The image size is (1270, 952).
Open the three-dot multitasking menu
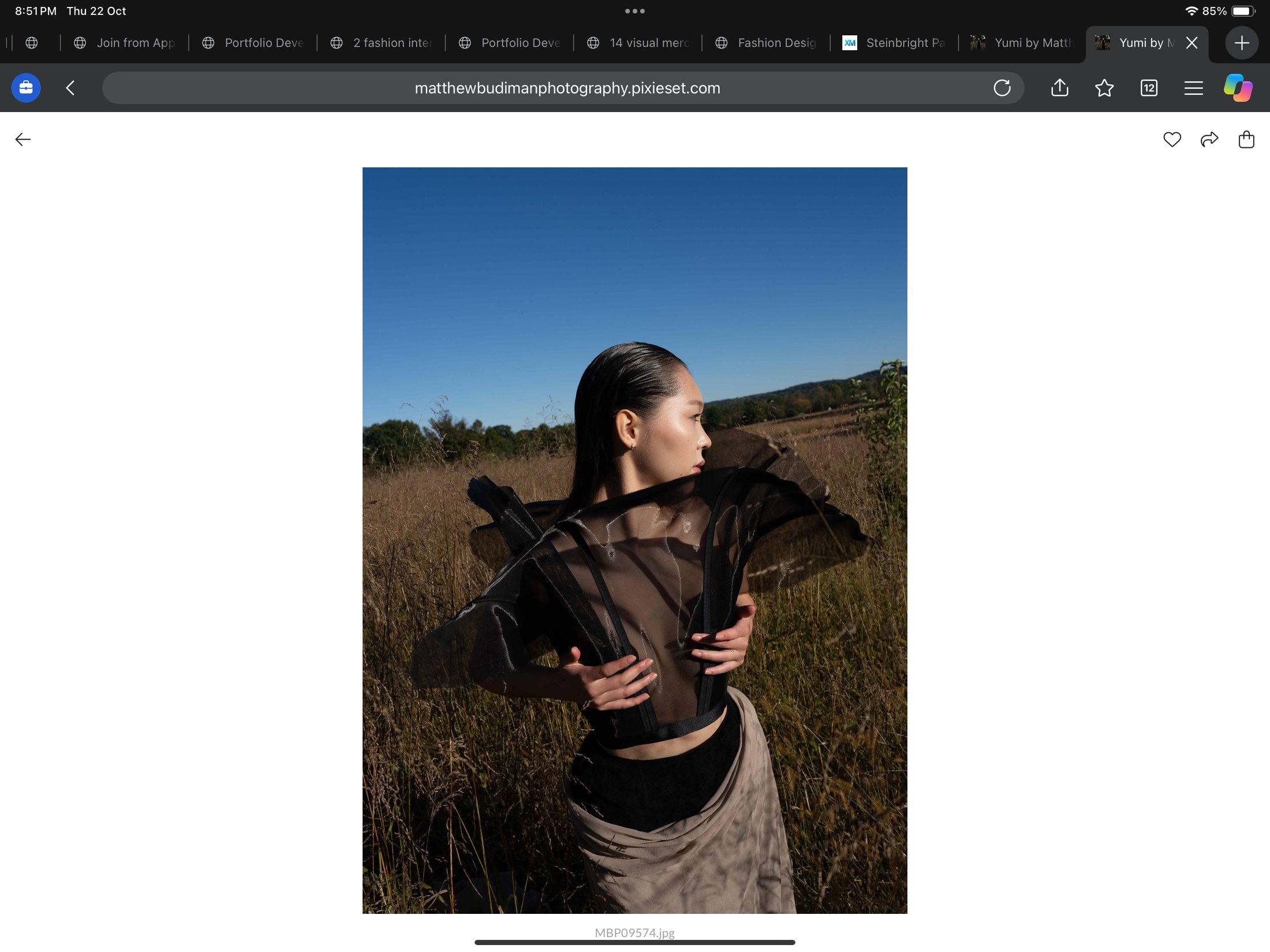click(635, 11)
